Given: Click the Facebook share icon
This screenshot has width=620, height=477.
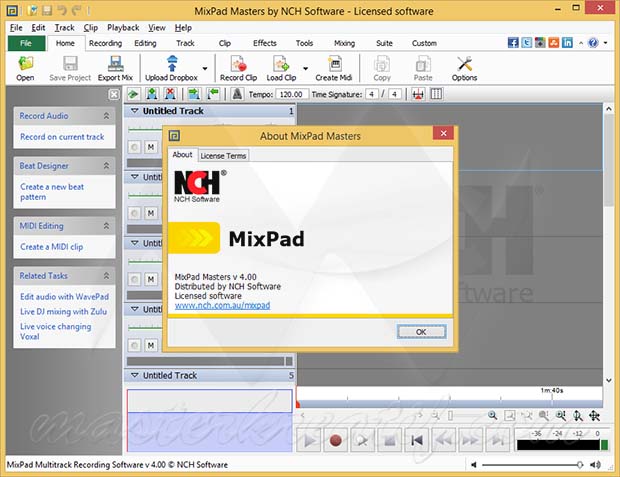Looking at the screenshot, I should coord(513,43).
